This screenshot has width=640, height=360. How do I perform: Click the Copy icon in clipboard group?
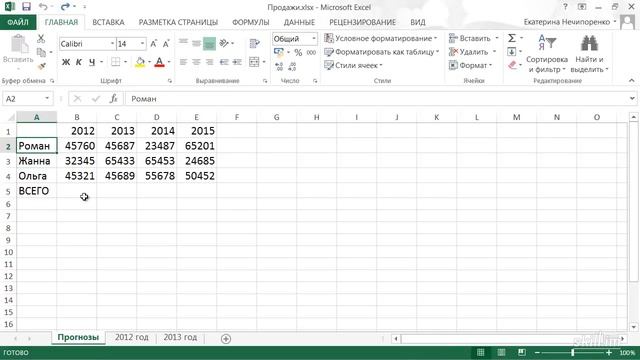point(41,52)
